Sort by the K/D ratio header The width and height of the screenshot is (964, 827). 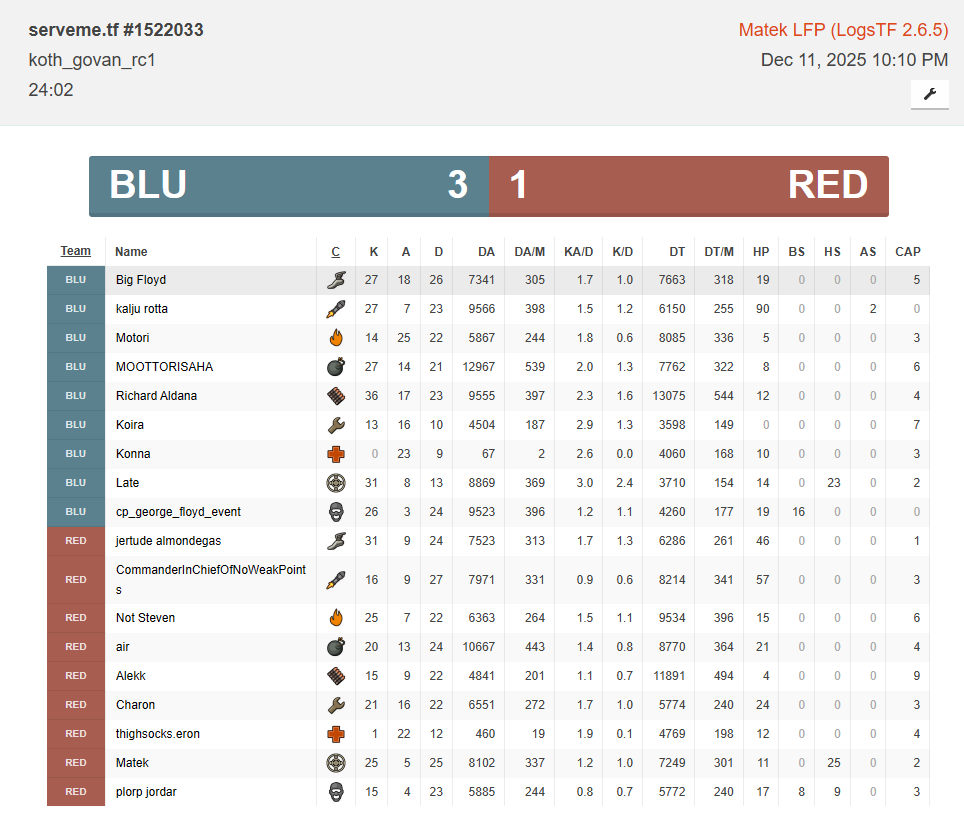pyautogui.click(x=622, y=252)
